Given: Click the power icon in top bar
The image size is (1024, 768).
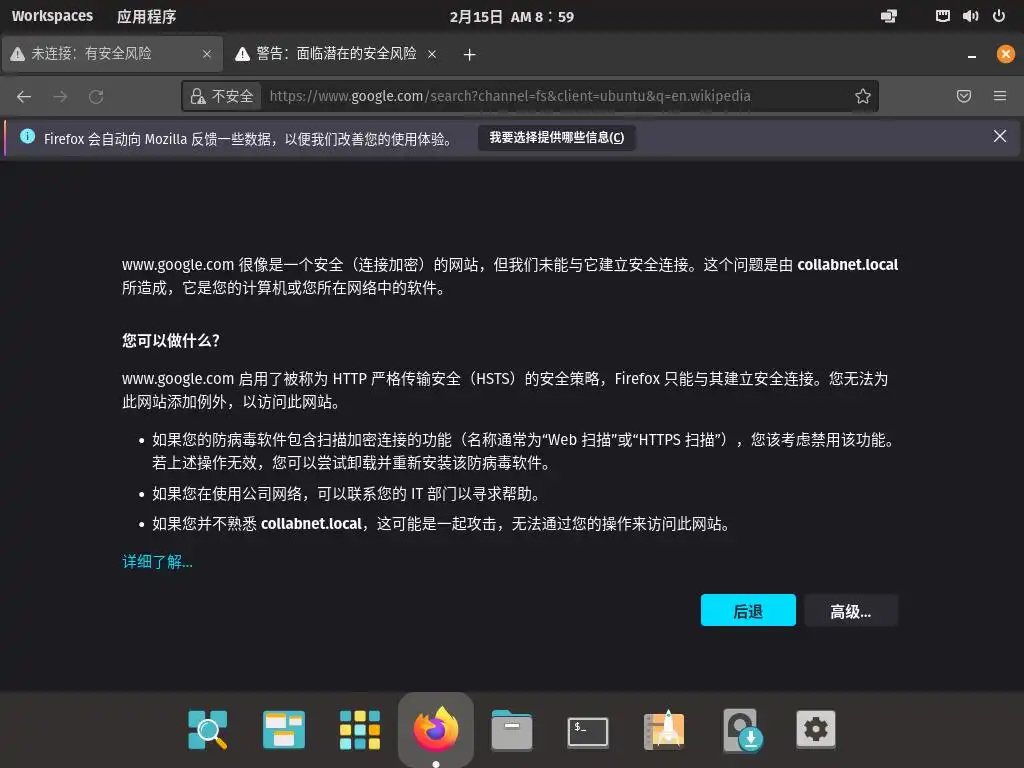Looking at the screenshot, I should click(x=999, y=16).
